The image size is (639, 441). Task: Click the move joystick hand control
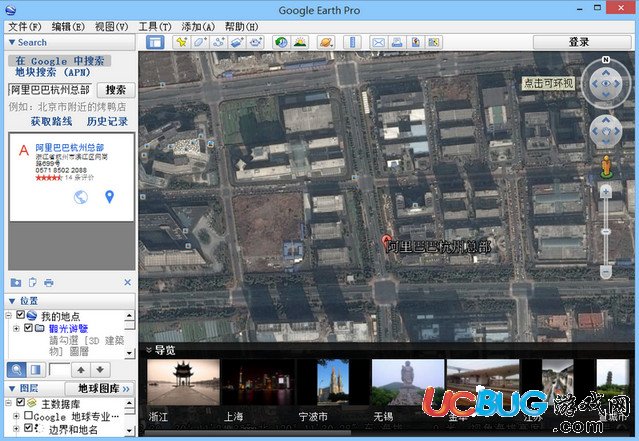pyautogui.click(x=606, y=131)
